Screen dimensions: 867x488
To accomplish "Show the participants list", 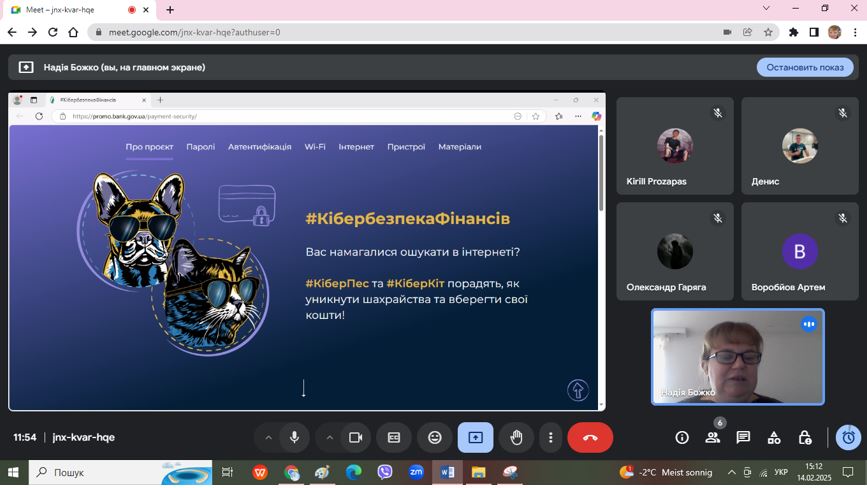I will pyautogui.click(x=713, y=438).
